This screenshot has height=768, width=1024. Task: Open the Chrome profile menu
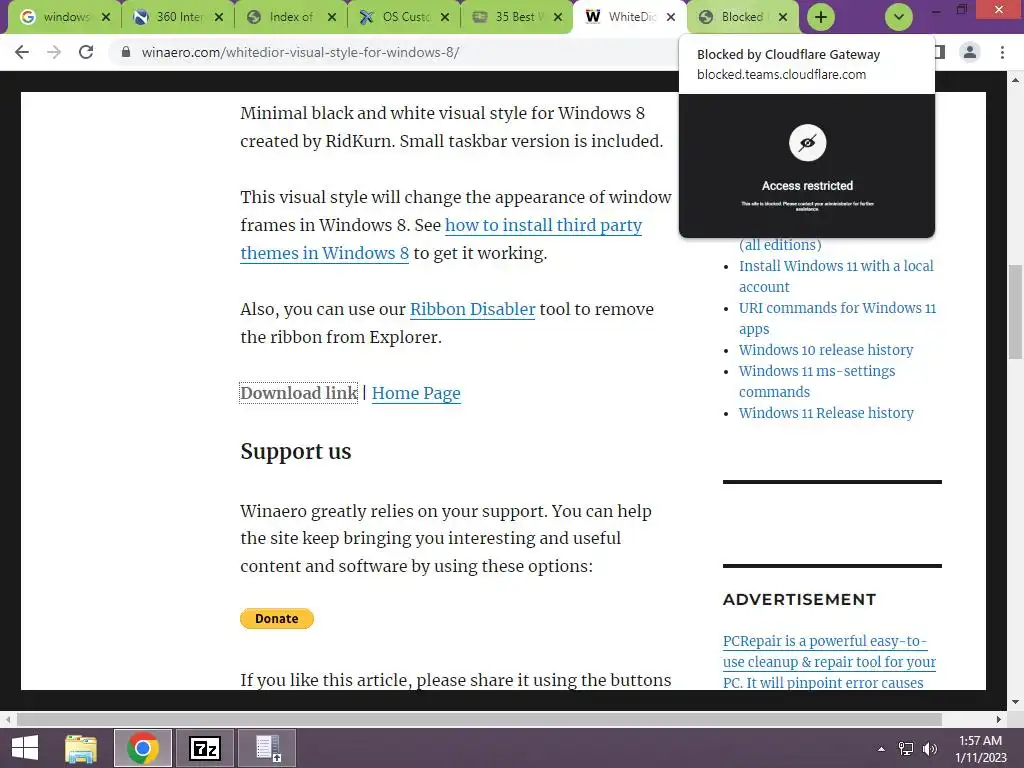[970, 52]
